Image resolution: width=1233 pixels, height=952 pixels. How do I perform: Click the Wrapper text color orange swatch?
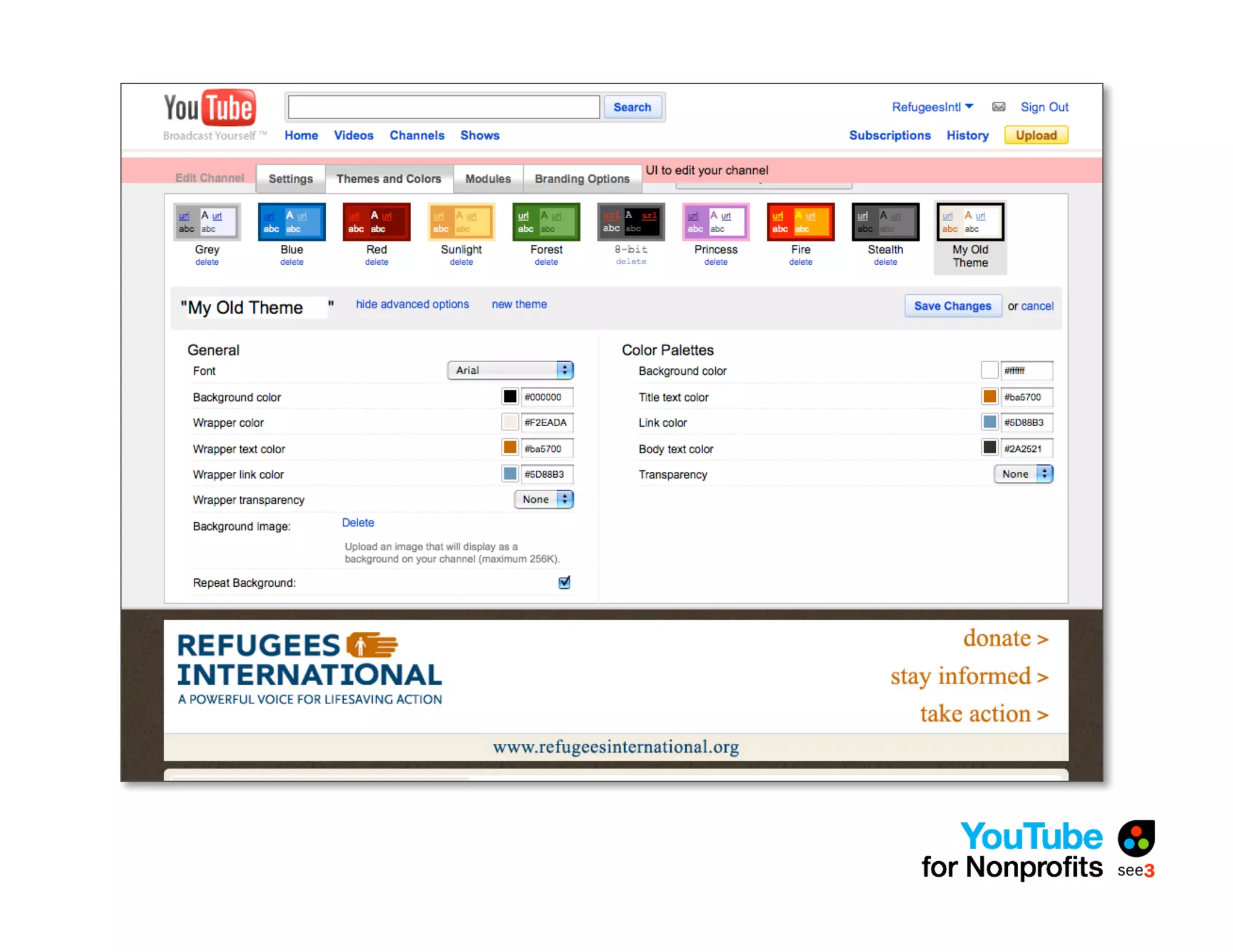(510, 448)
